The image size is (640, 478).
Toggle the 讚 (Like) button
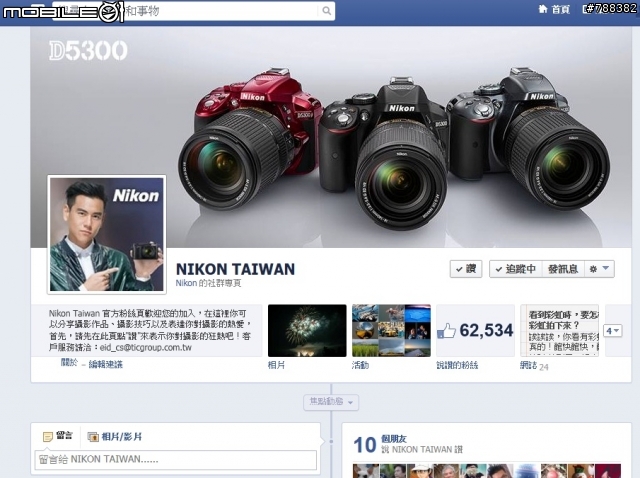(x=466, y=269)
